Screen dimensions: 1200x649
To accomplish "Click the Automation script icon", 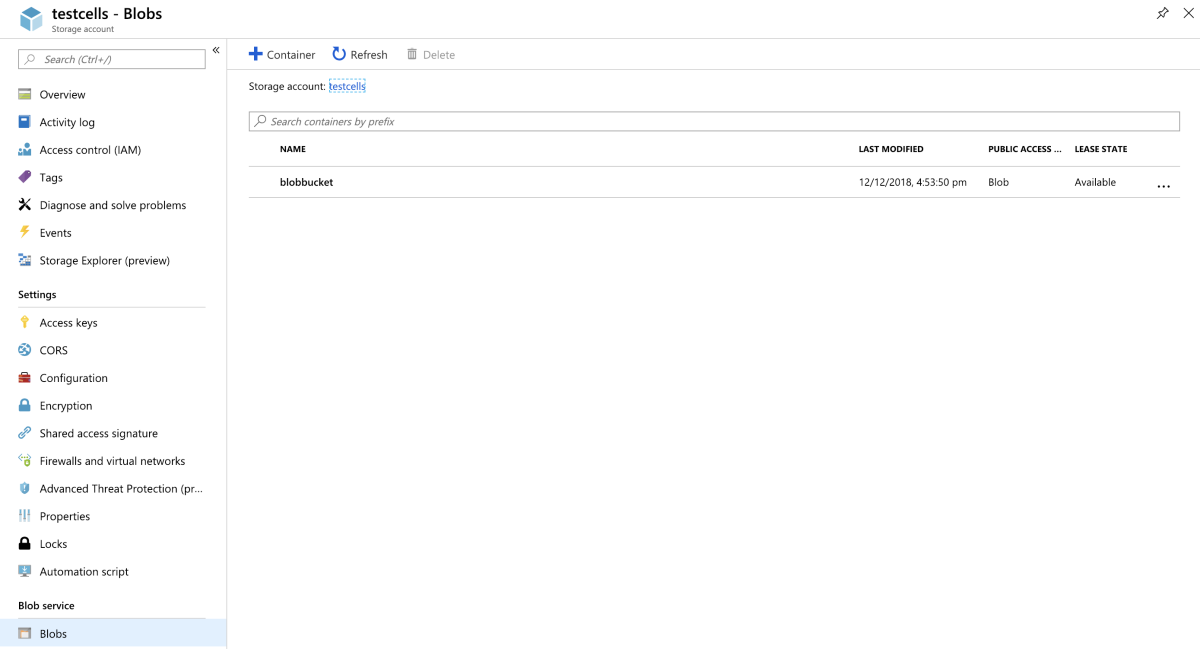I will 25,571.
